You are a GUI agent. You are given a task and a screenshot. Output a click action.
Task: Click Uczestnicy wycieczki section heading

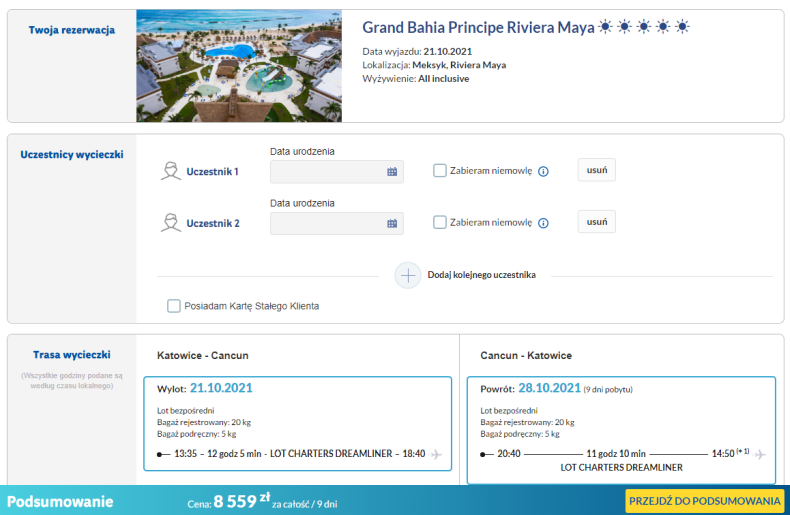[72, 154]
